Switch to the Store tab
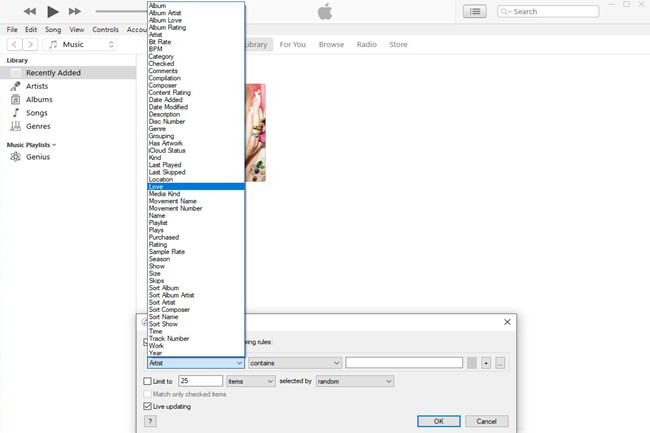650x433 pixels. point(398,44)
